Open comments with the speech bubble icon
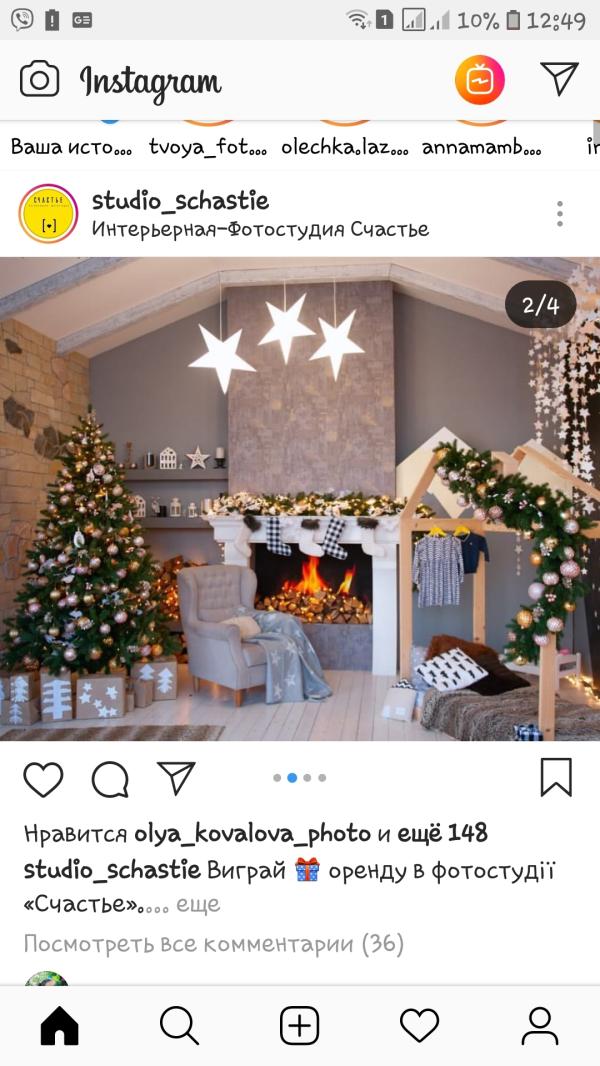Screen dimensions: 600x1066 pyautogui.click(x=110, y=779)
